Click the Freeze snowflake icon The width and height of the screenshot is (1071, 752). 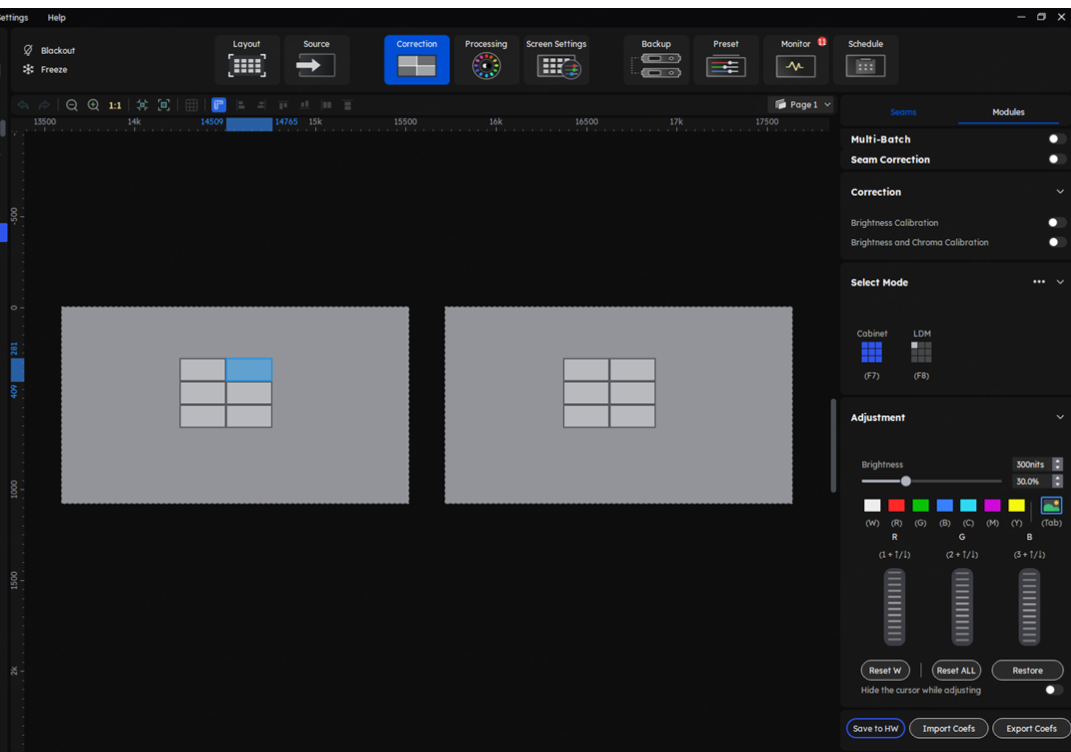pyautogui.click(x=28, y=70)
